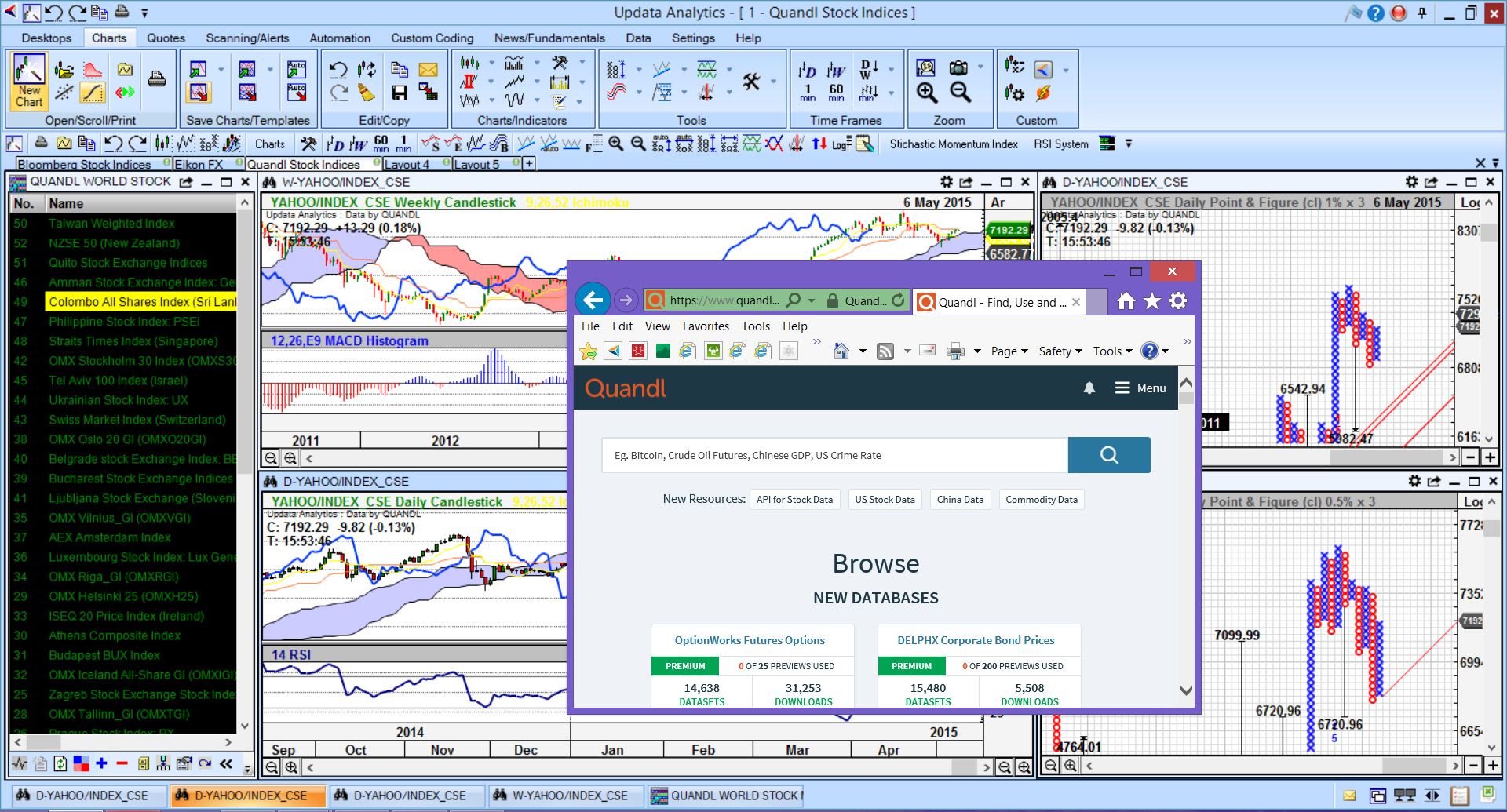This screenshot has width=1507, height=812.
Task: Open the Custom Coding ribbon tab
Action: click(432, 38)
